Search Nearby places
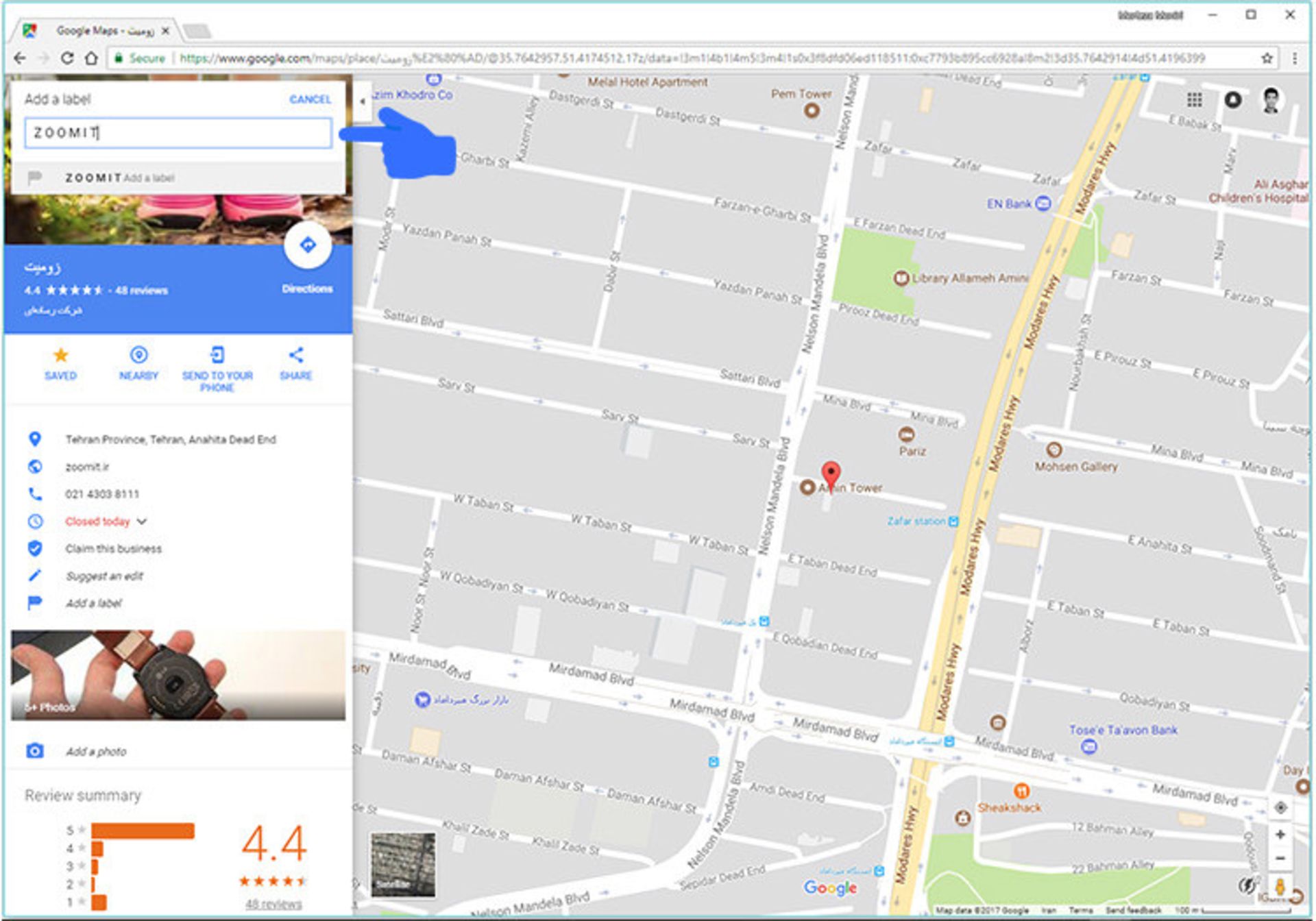The image size is (1316, 921). point(138,363)
